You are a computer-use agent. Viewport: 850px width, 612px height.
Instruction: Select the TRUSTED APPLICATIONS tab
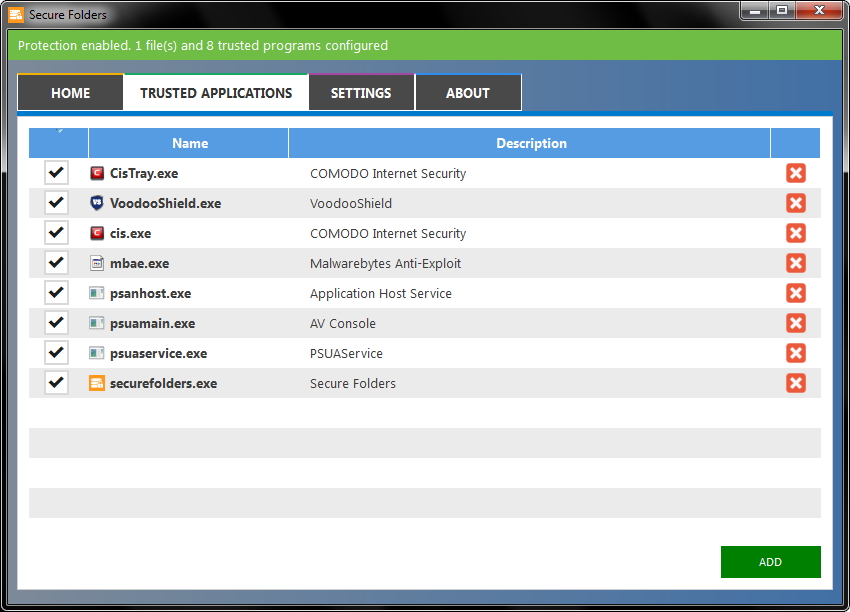point(216,93)
